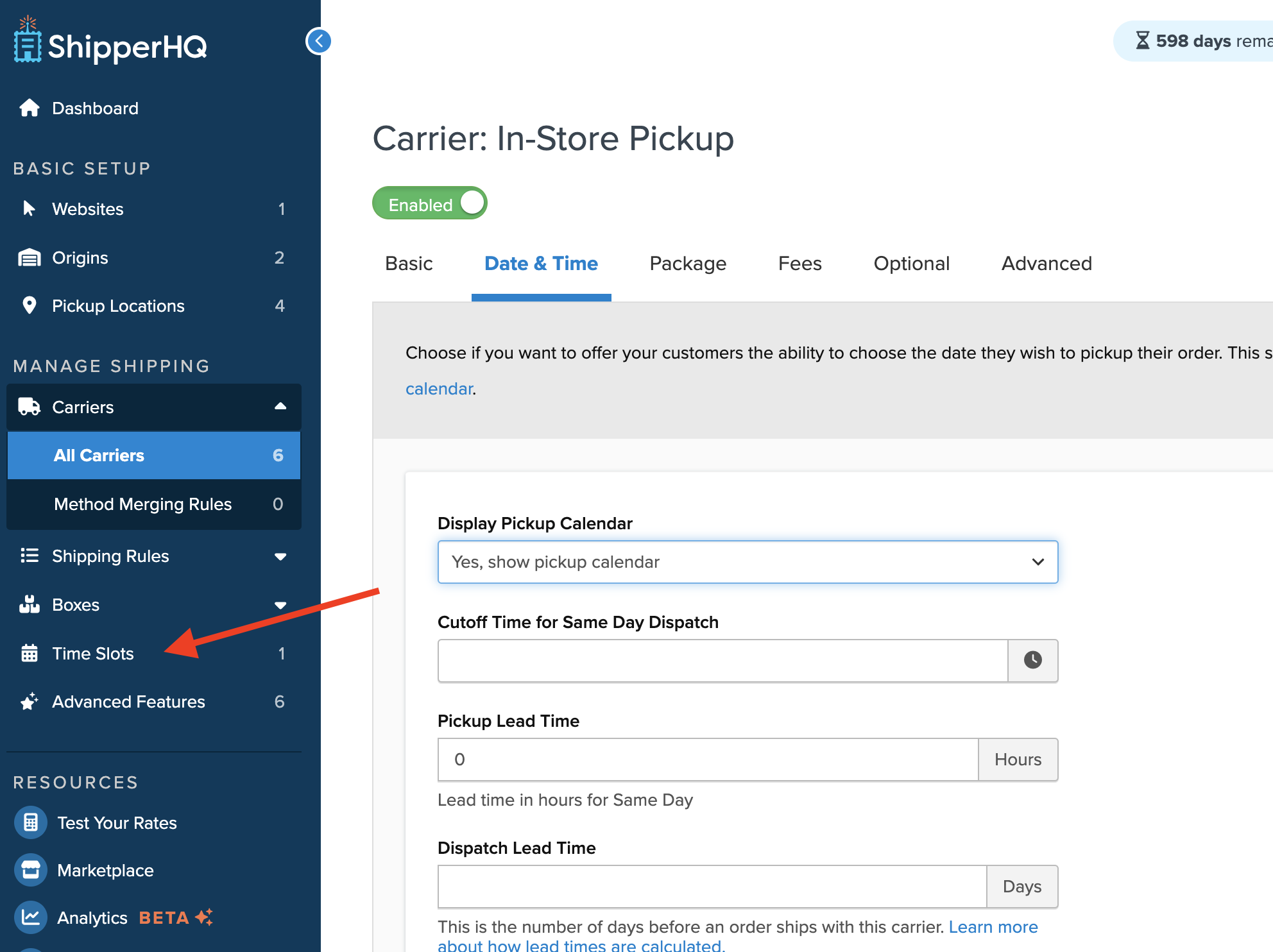
Task: Click the Pickup Lead Time input field
Action: (x=708, y=760)
